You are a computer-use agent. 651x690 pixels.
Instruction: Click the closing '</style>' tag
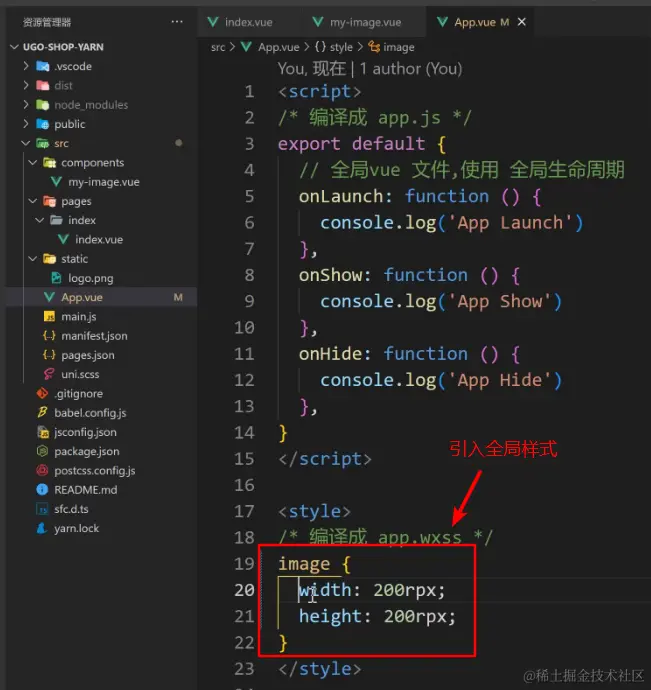tap(320, 669)
